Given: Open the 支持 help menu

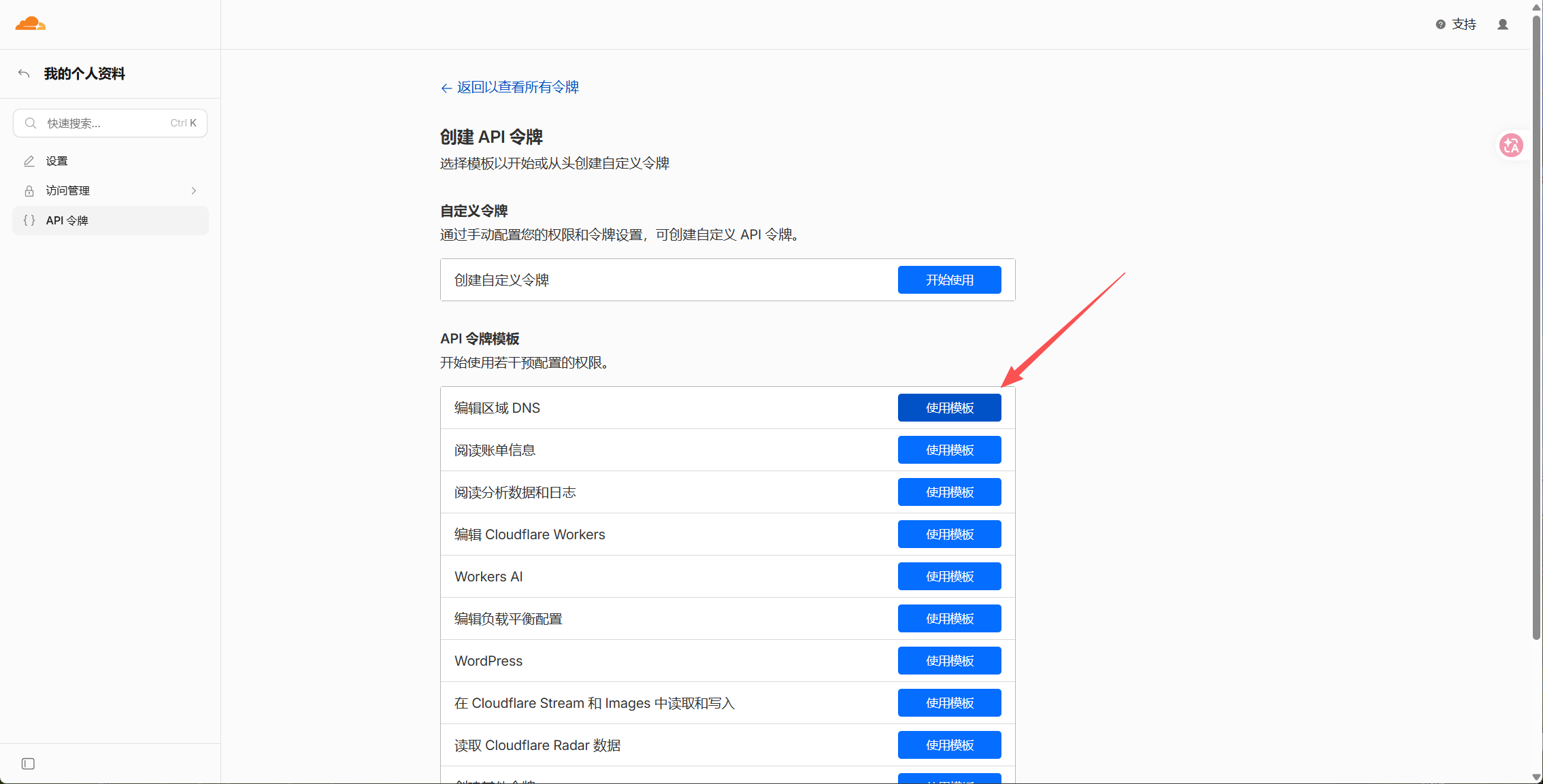Looking at the screenshot, I should pyautogui.click(x=1456, y=24).
